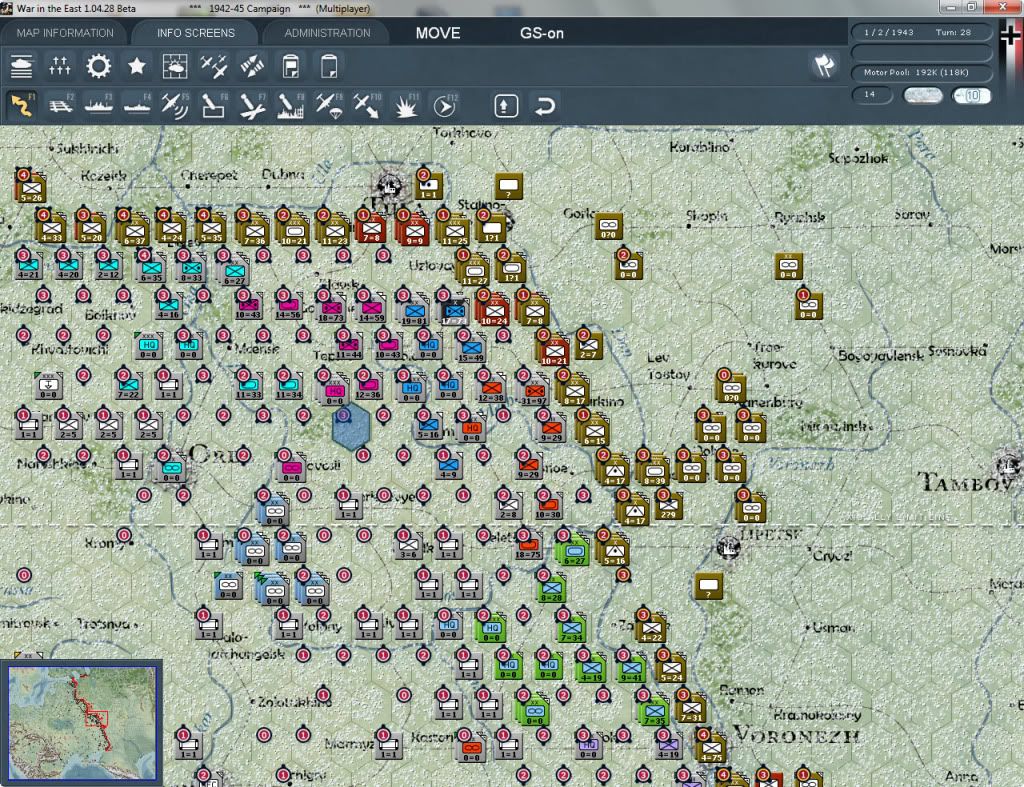Select the F5 air recon mode
The height and width of the screenshot is (787, 1024).
(175, 105)
